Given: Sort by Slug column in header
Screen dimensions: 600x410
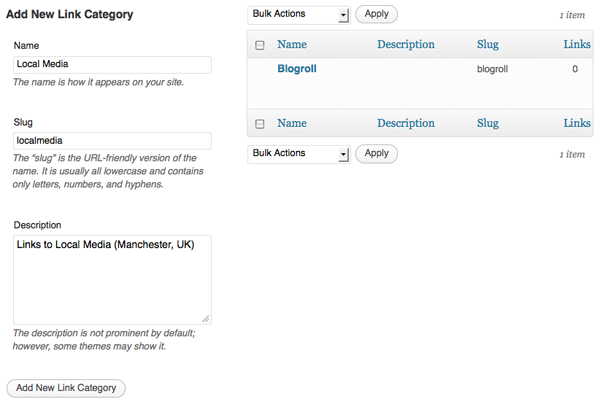Looking at the screenshot, I should [x=488, y=45].
